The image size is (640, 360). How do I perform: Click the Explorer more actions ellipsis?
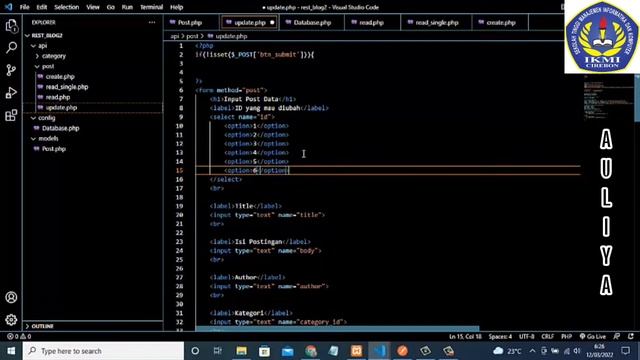(152, 22)
